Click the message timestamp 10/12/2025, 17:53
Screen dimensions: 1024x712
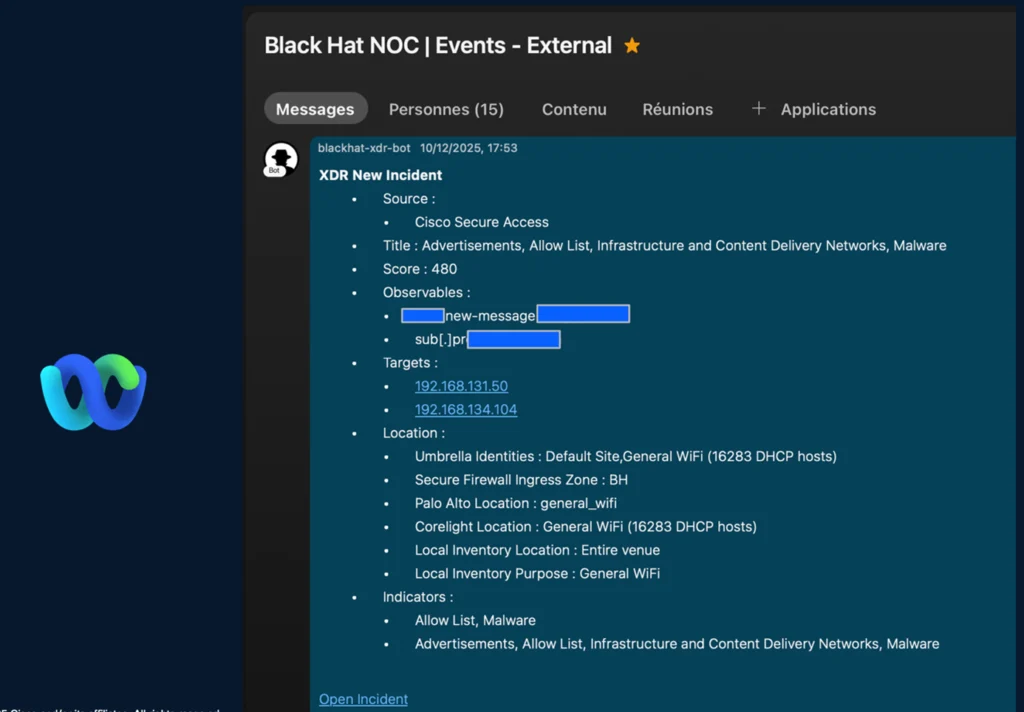468,148
